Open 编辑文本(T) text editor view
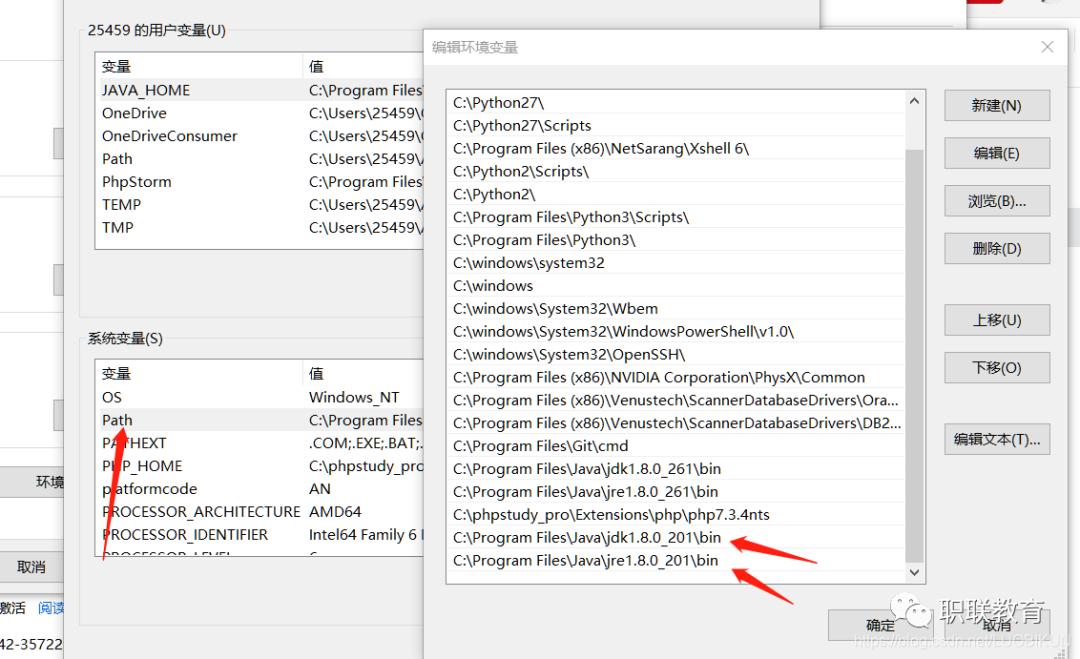The height and width of the screenshot is (659, 1080). click(996, 439)
